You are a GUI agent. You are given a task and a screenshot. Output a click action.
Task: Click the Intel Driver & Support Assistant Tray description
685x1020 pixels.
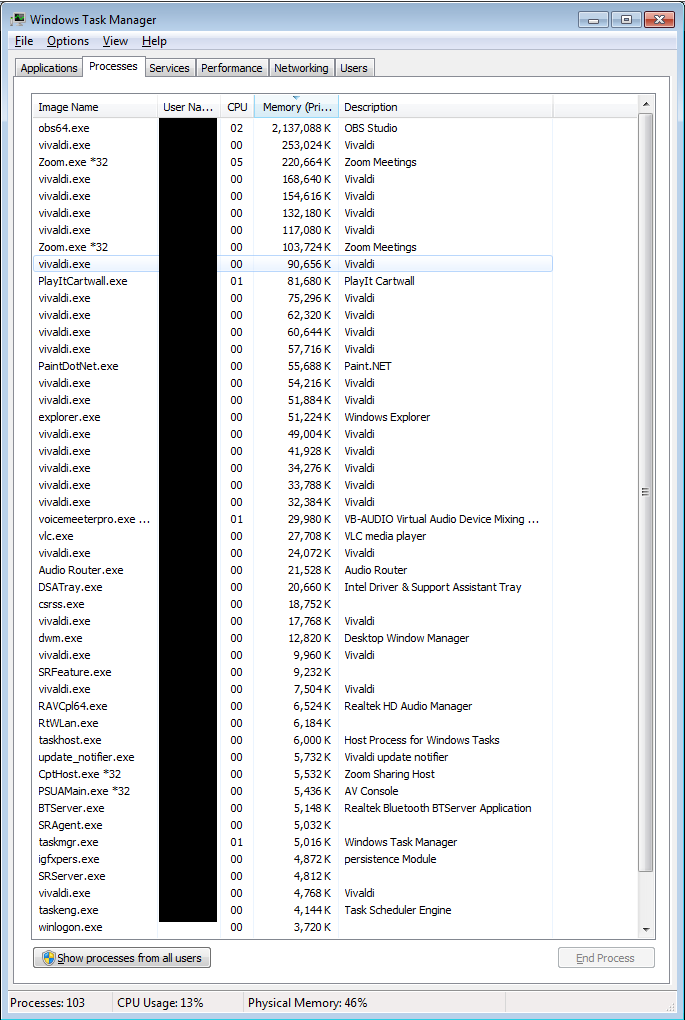pos(433,587)
